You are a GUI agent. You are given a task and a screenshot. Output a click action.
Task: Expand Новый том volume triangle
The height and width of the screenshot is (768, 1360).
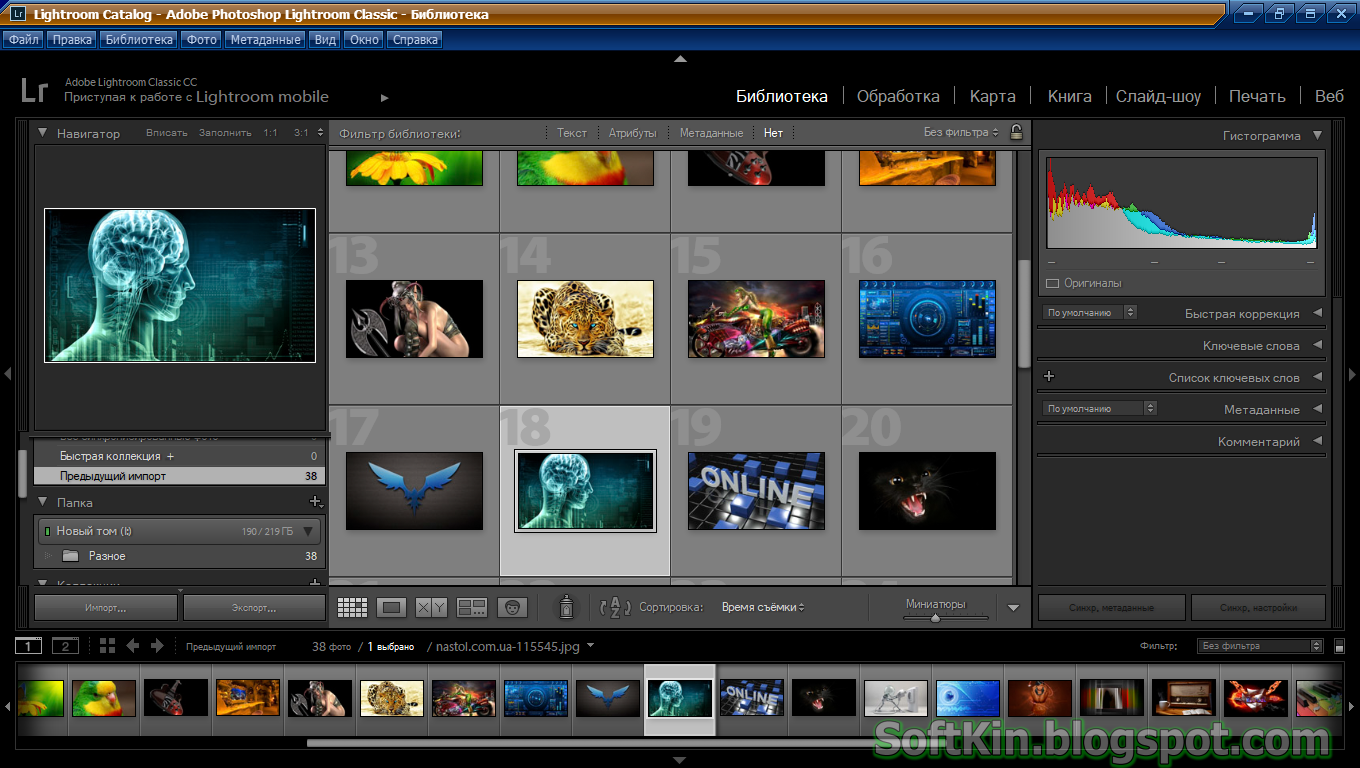click(309, 531)
